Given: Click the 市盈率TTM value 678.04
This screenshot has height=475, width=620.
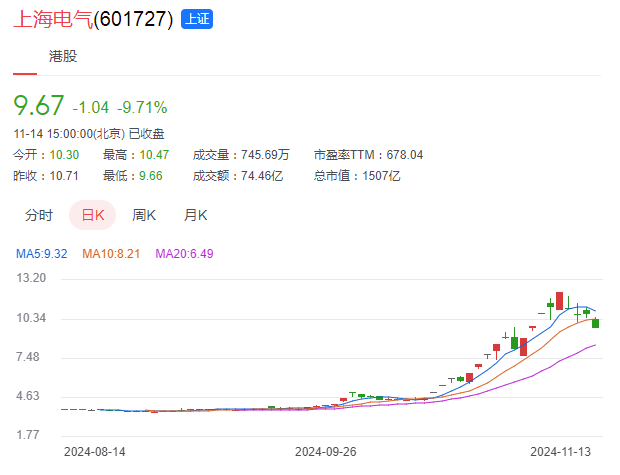Looking at the screenshot, I should (x=405, y=155).
